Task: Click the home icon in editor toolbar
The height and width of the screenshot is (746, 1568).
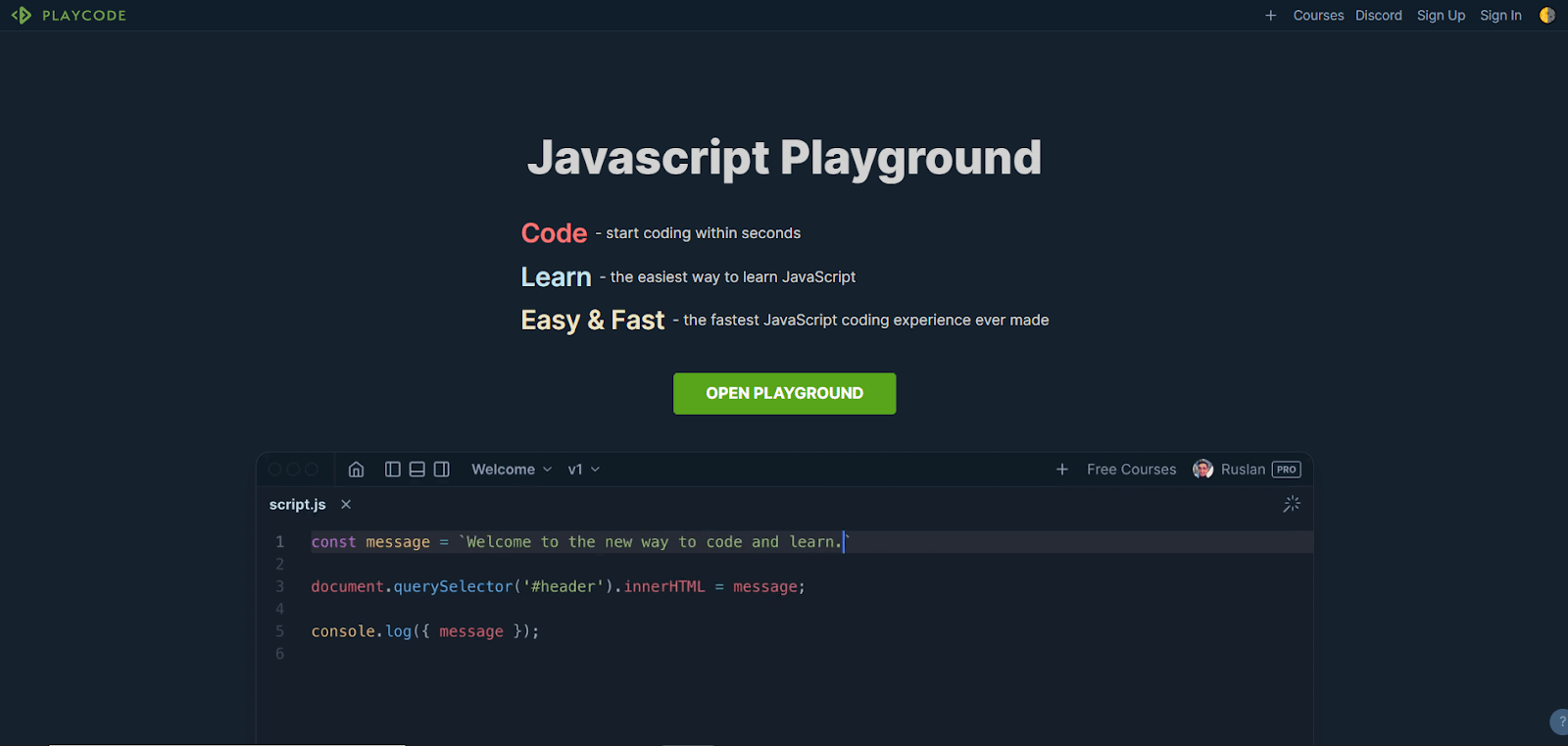Action: tap(356, 470)
